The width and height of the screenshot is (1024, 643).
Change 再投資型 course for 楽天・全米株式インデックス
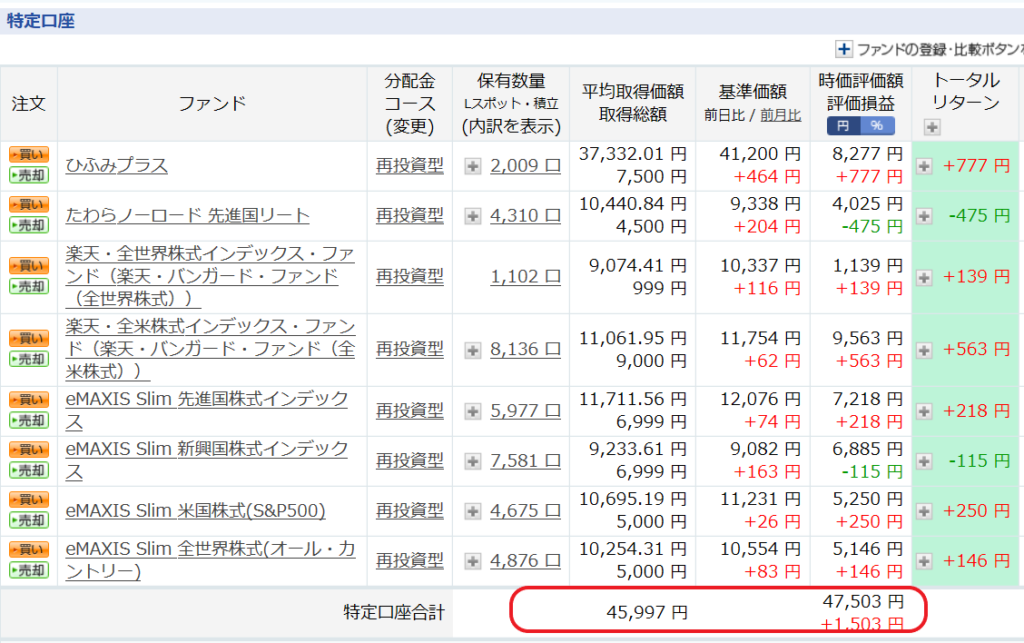point(409,349)
